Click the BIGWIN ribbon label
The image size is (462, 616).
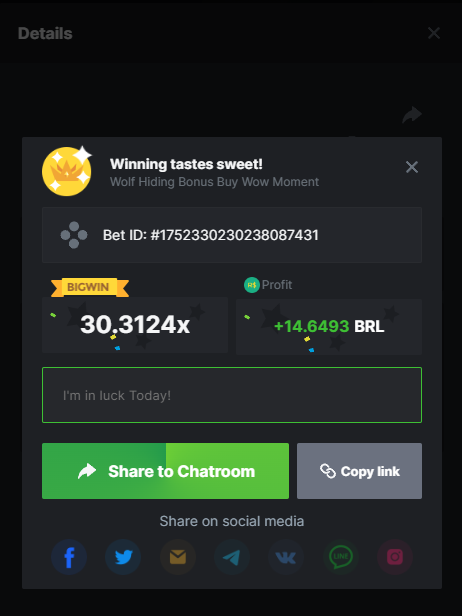[x=90, y=287]
